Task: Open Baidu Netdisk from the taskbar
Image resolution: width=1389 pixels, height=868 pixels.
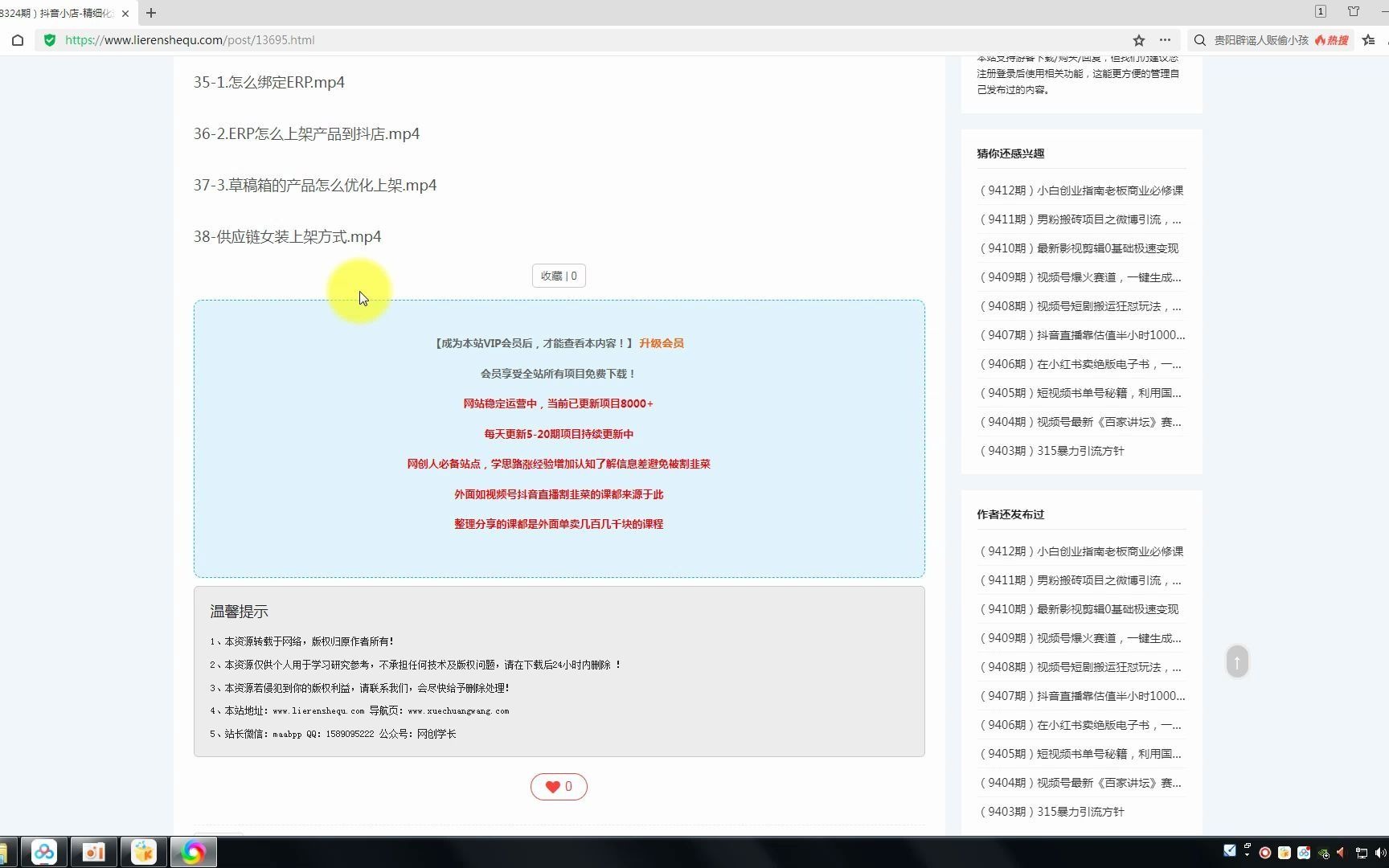Action: [x=44, y=852]
